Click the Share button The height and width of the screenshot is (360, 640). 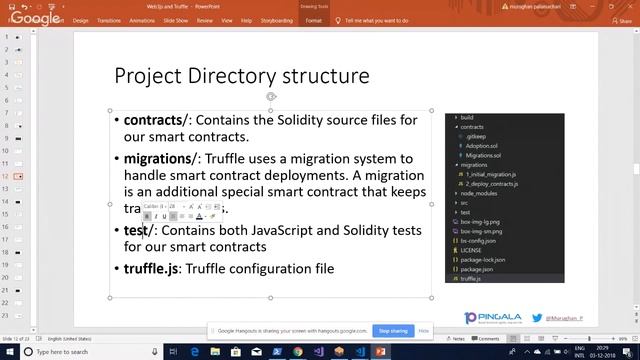(x=622, y=20)
